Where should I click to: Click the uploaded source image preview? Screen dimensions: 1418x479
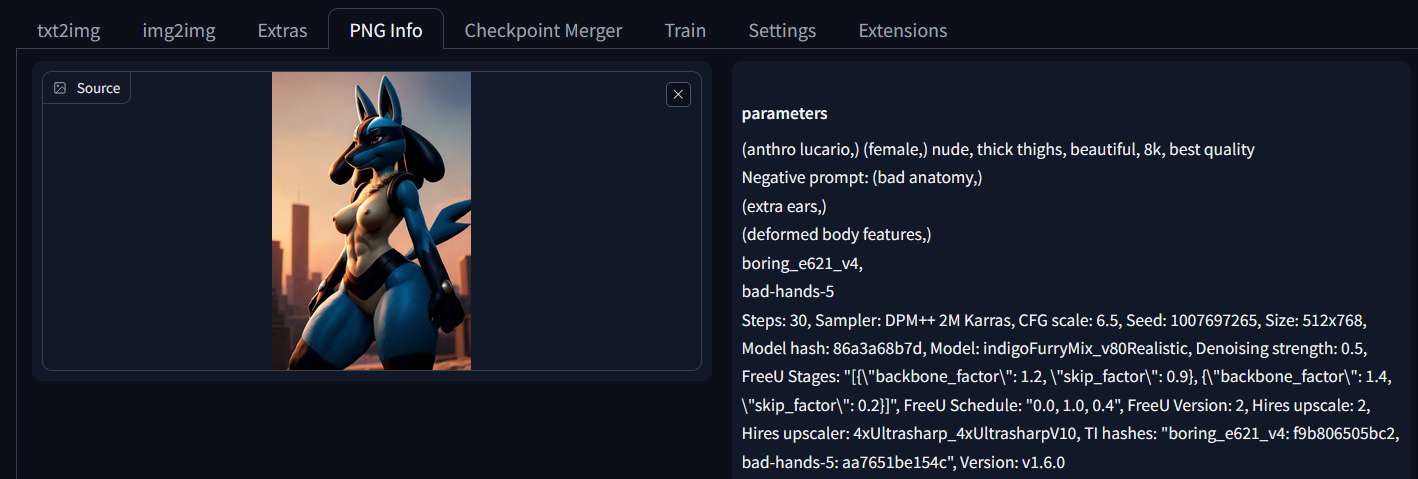(371, 221)
